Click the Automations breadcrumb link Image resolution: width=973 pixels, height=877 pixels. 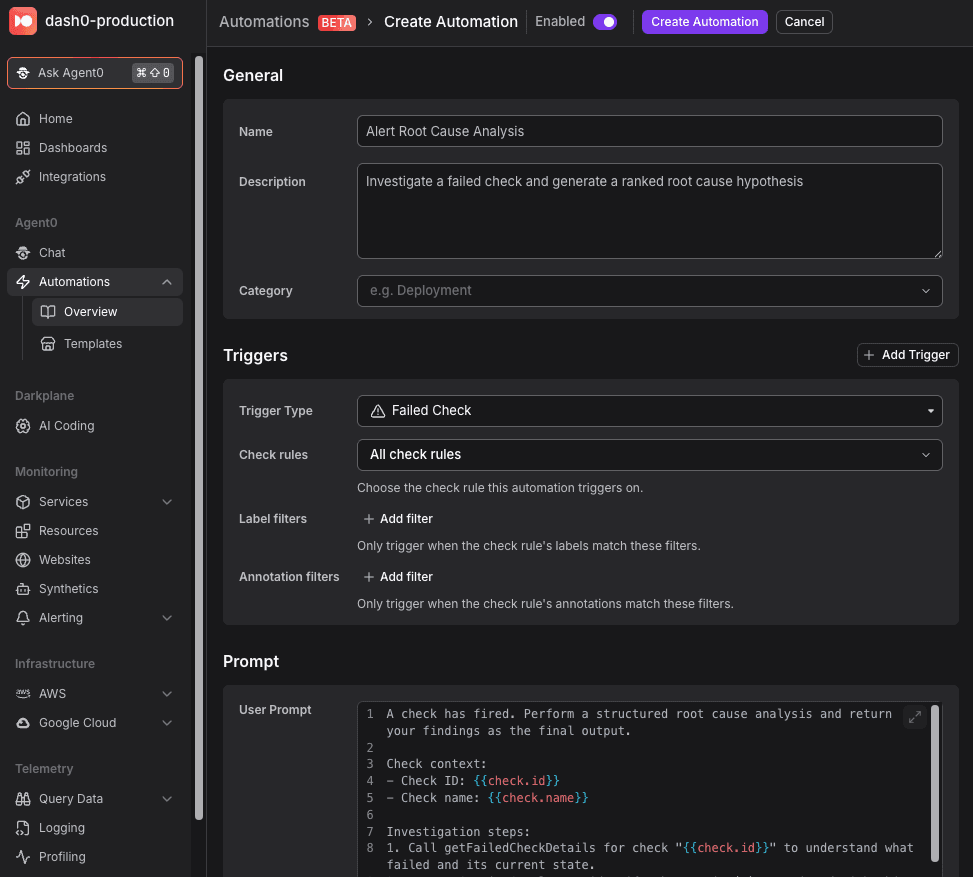point(264,22)
